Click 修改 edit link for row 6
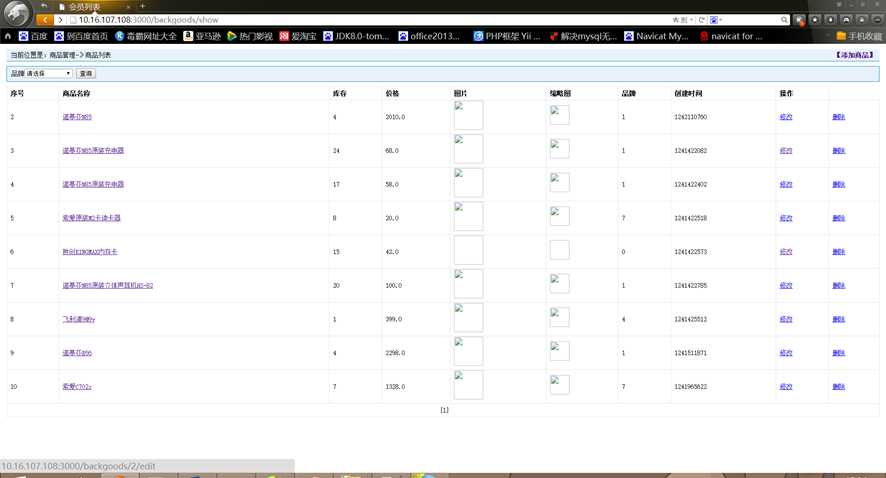Image resolution: width=886 pixels, height=478 pixels. point(786,252)
